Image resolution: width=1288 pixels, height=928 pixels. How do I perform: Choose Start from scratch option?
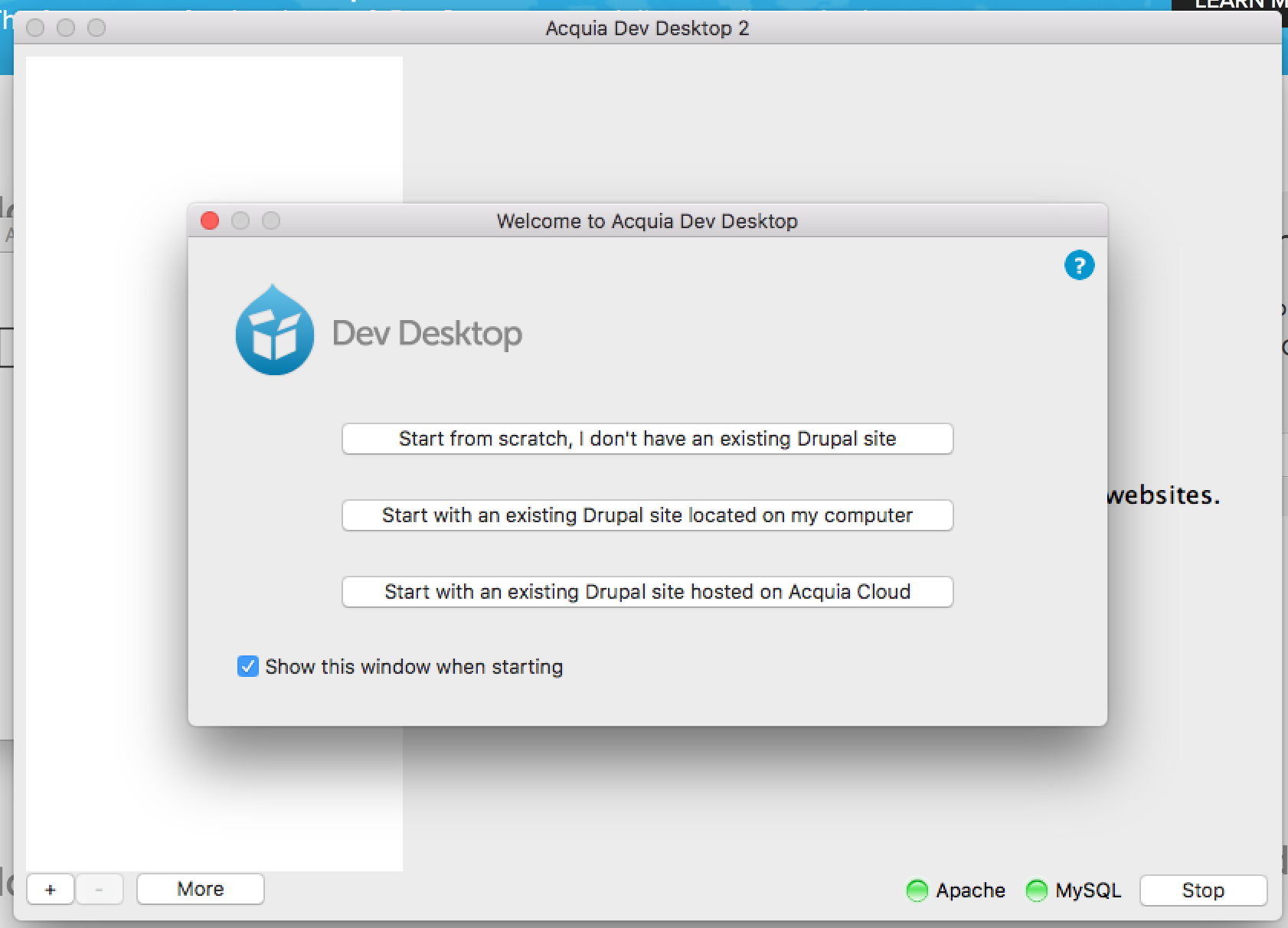647,439
